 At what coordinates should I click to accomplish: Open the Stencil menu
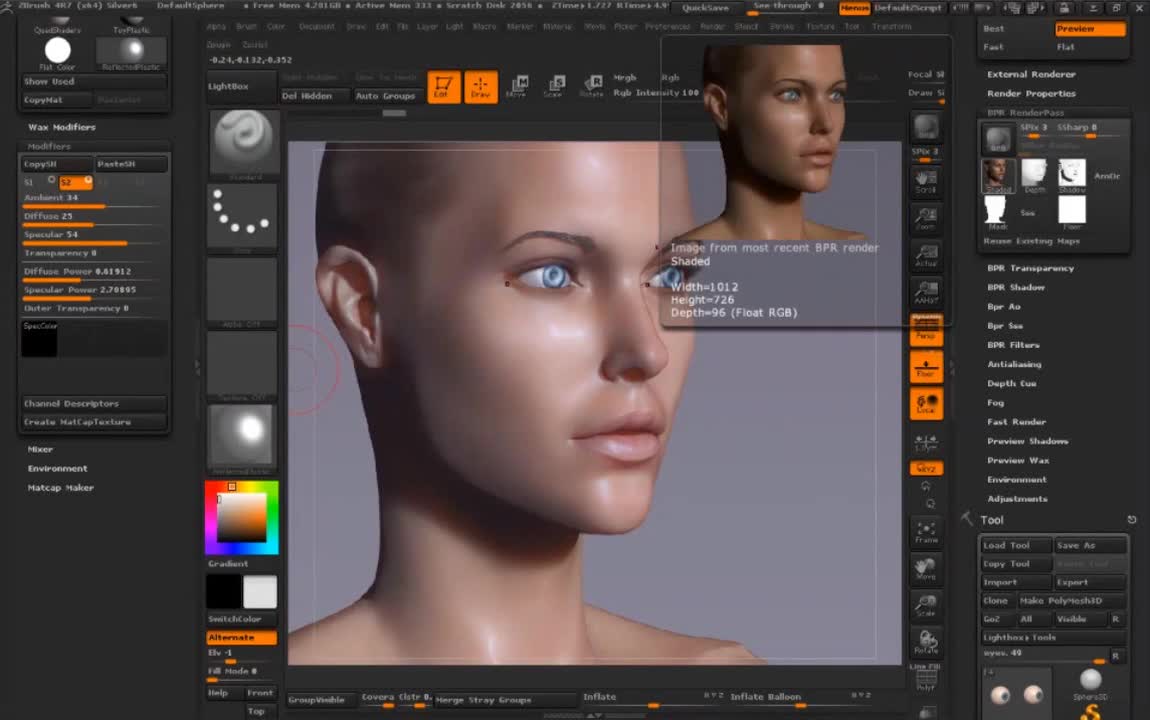pos(747,26)
